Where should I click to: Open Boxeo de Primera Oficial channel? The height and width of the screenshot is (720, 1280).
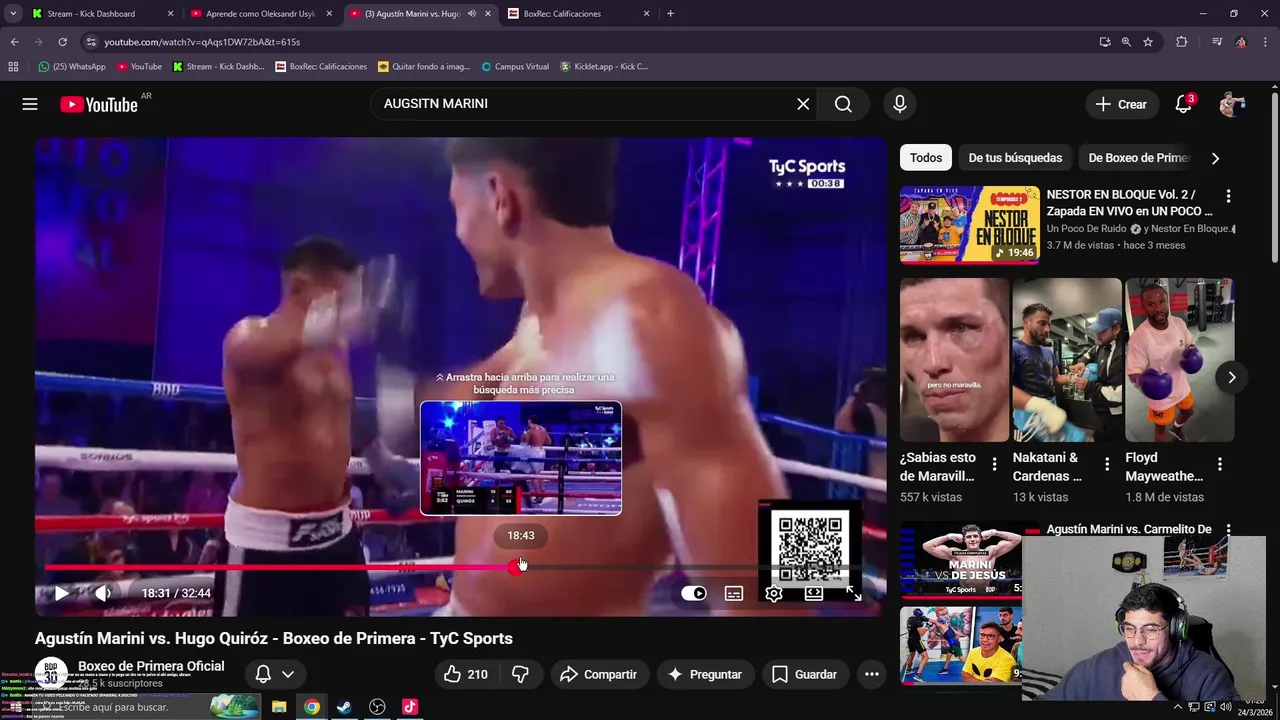pyautogui.click(x=151, y=666)
